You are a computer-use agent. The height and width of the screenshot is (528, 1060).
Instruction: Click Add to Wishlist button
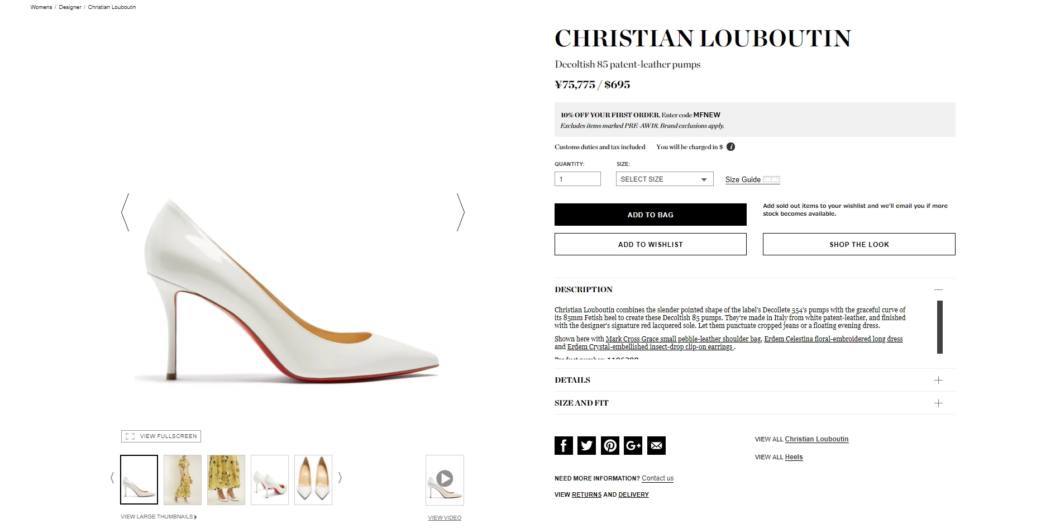pos(650,244)
